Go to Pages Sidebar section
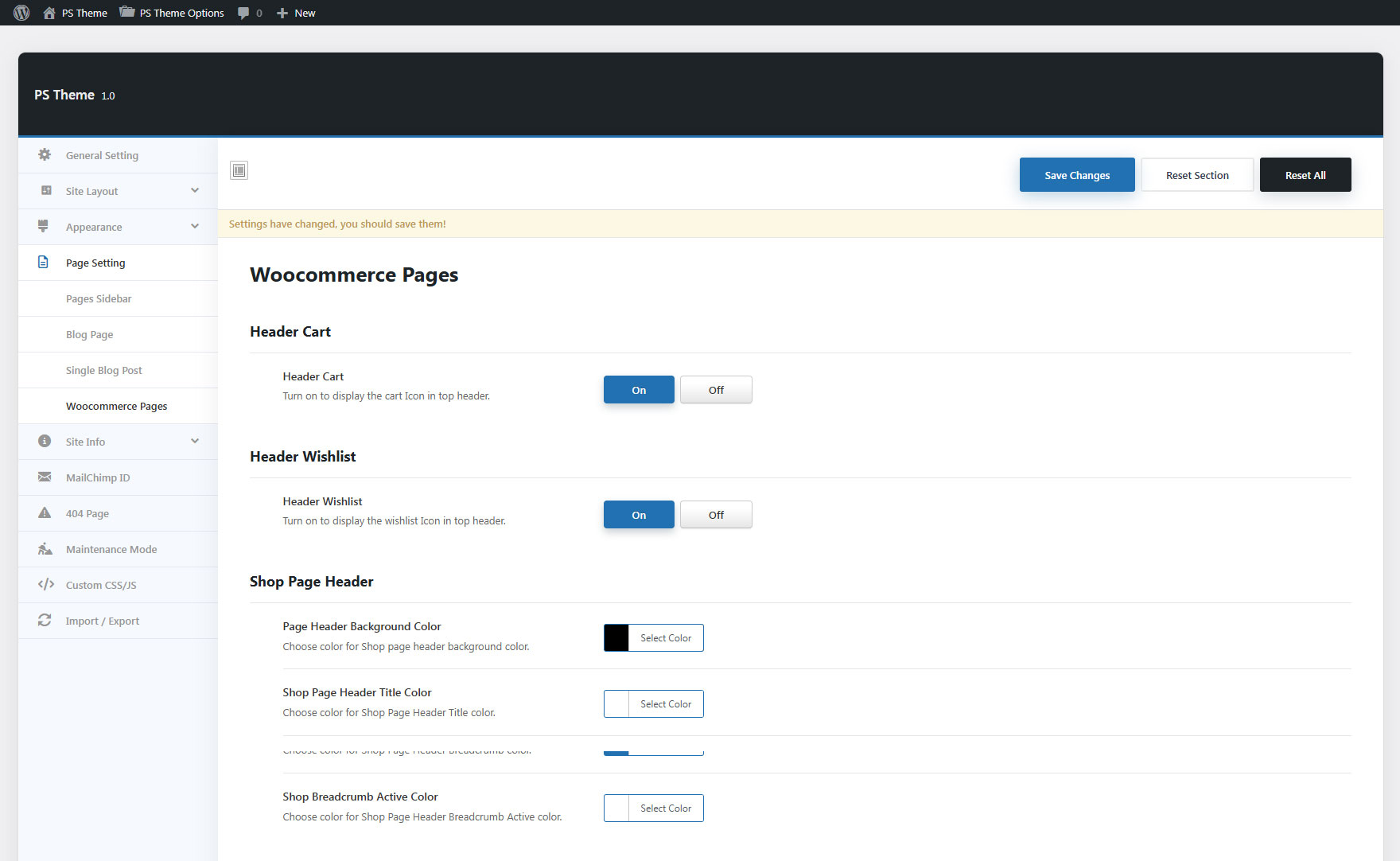The width and height of the screenshot is (1400, 861). click(x=99, y=298)
